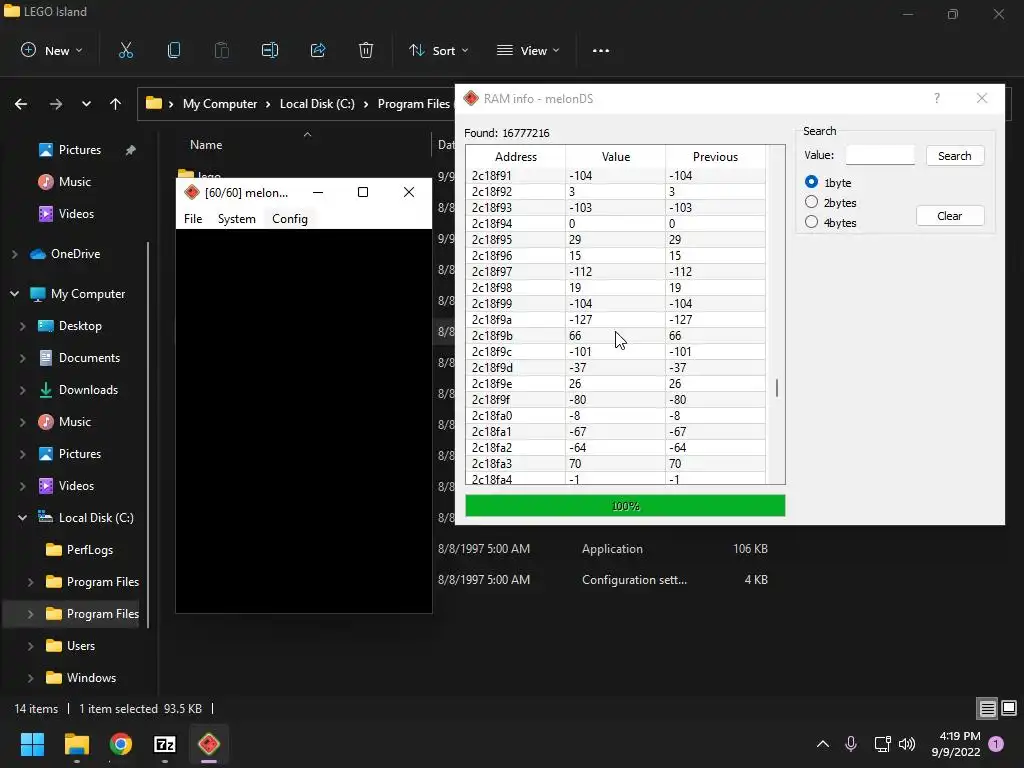Click the network tray icon
This screenshot has height=768, width=1024.
pyautogui.click(x=882, y=744)
